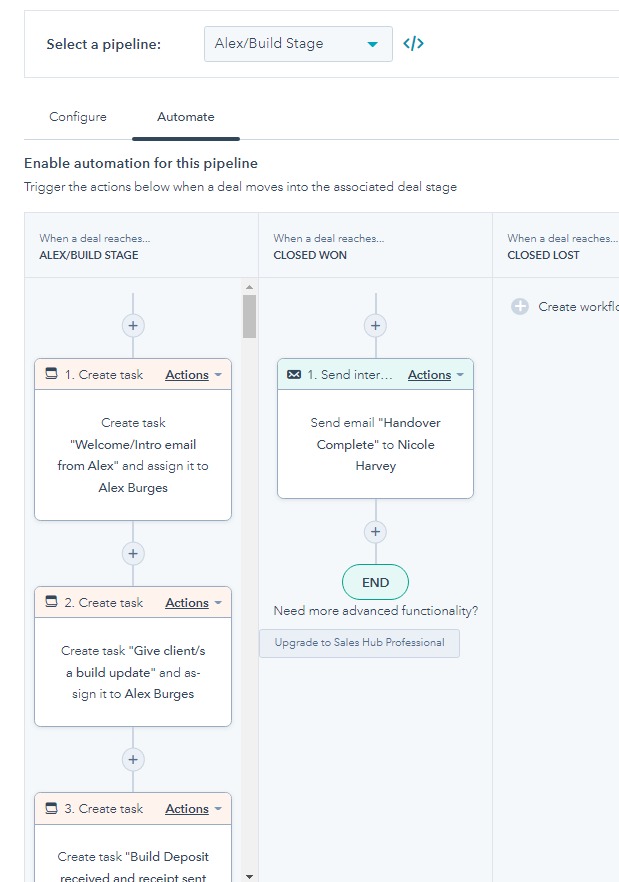Click the plus icon between step 2 and step 3
The width and height of the screenshot is (619, 882).
click(132, 759)
